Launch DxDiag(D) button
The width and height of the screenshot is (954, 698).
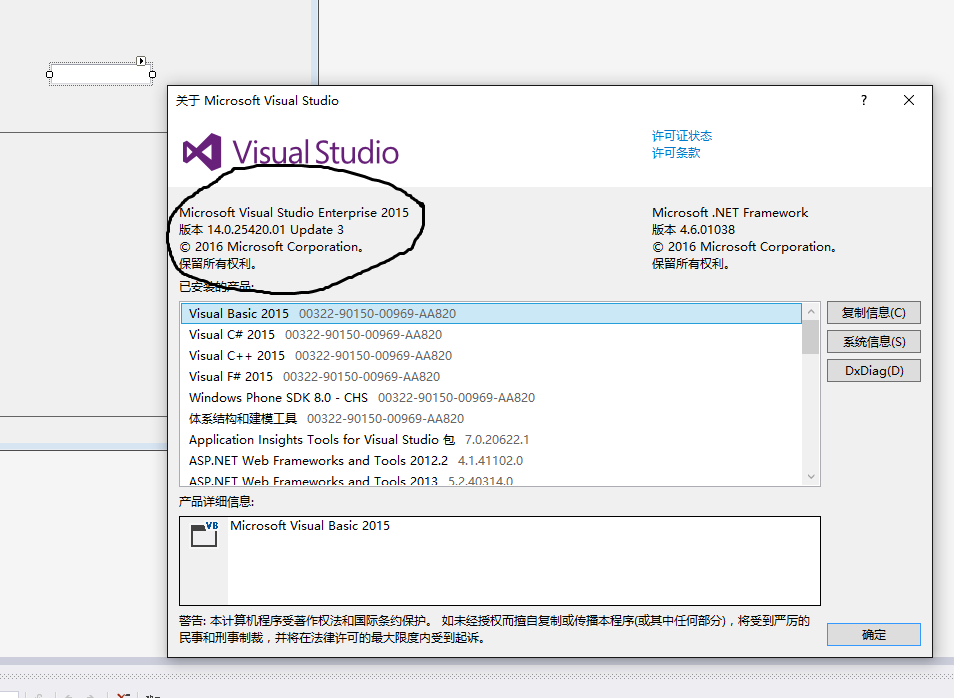point(873,371)
